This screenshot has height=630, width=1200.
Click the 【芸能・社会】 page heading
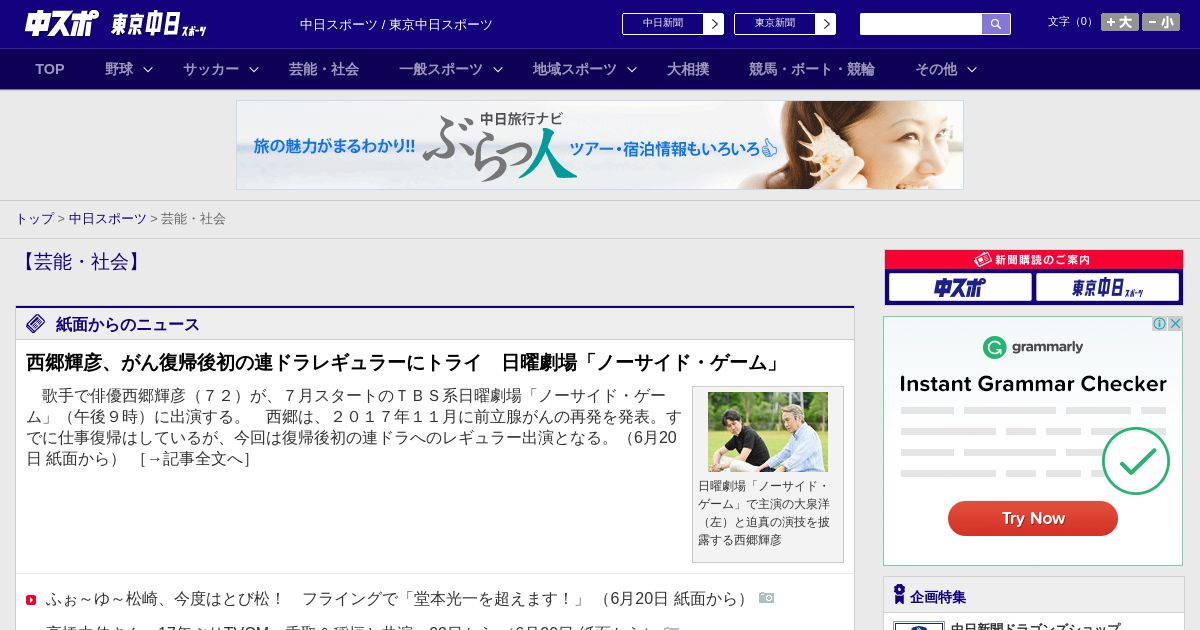click(x=80, y=262)
